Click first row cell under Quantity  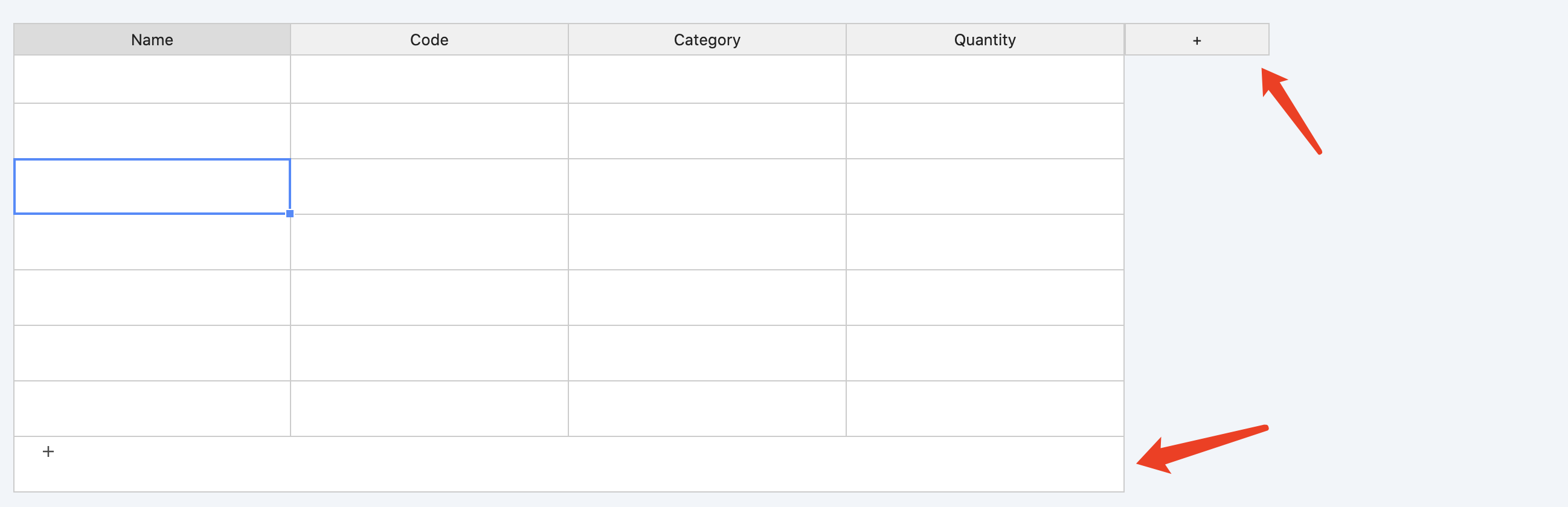point(985,80)
